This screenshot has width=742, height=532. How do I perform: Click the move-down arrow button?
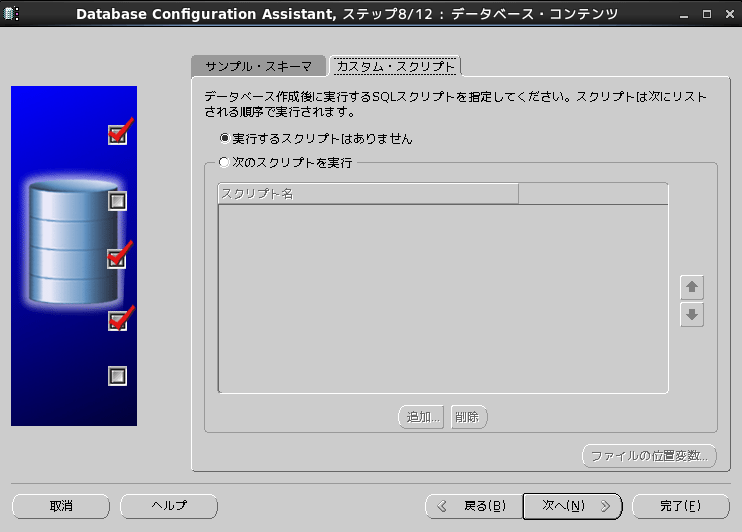pyautogui.click(x=691, y=315)
